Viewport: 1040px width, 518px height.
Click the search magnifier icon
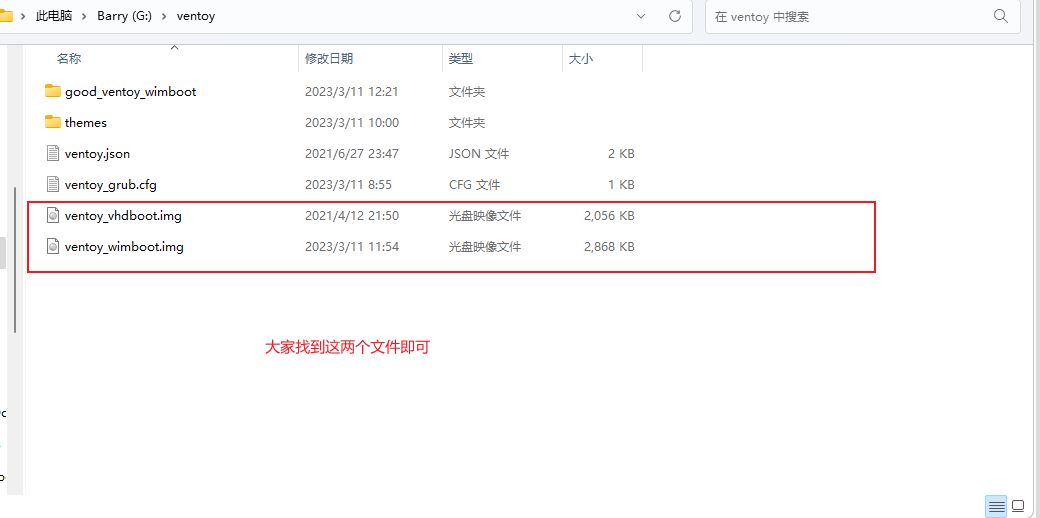[x=1000, y=16]
